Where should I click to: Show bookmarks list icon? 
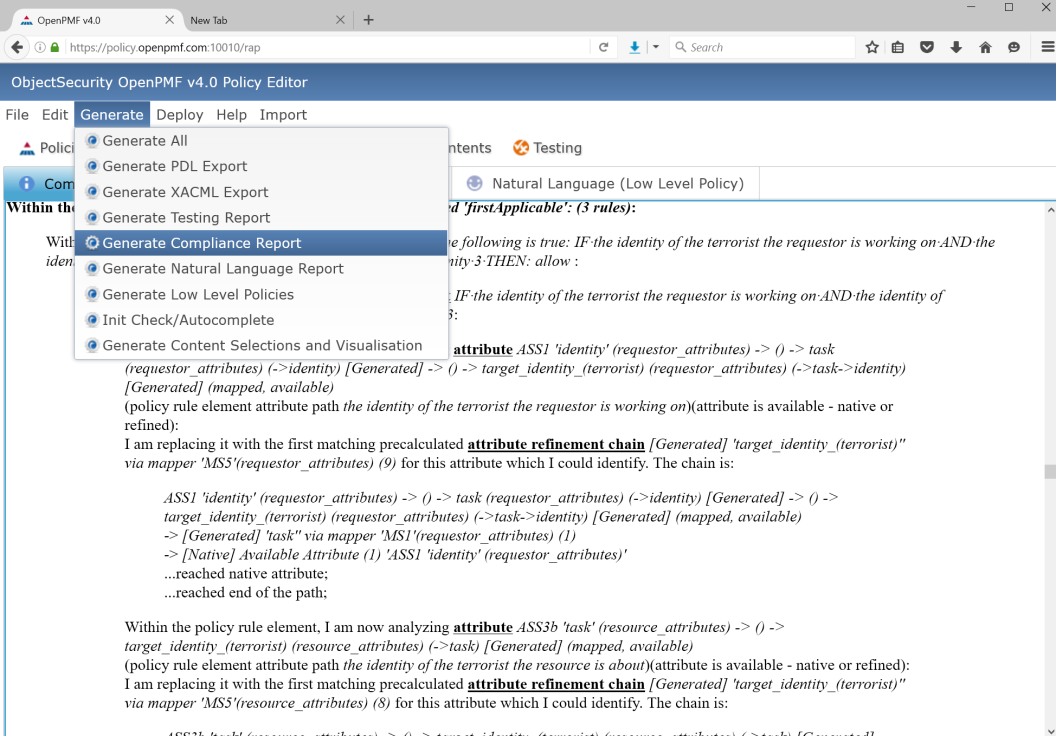coord(898,47)
